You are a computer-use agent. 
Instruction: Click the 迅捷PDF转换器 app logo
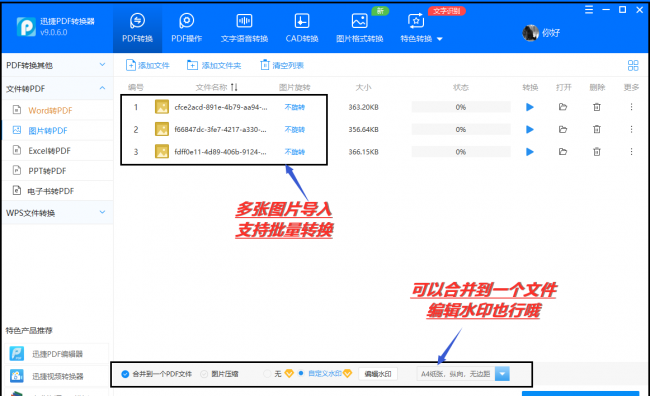[x=26, y=27]
